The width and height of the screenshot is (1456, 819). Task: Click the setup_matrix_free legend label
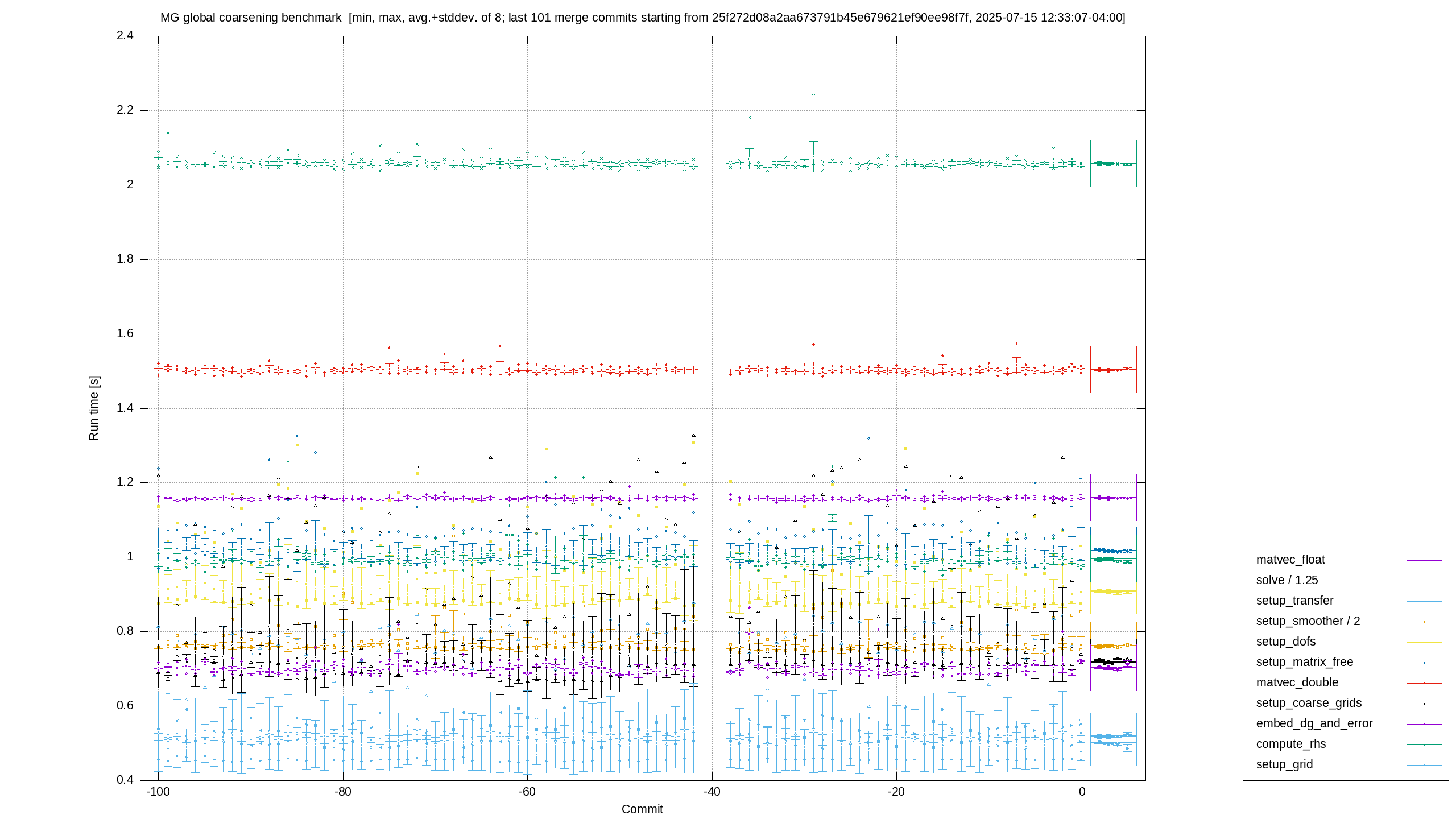(x=1305, y=662)
